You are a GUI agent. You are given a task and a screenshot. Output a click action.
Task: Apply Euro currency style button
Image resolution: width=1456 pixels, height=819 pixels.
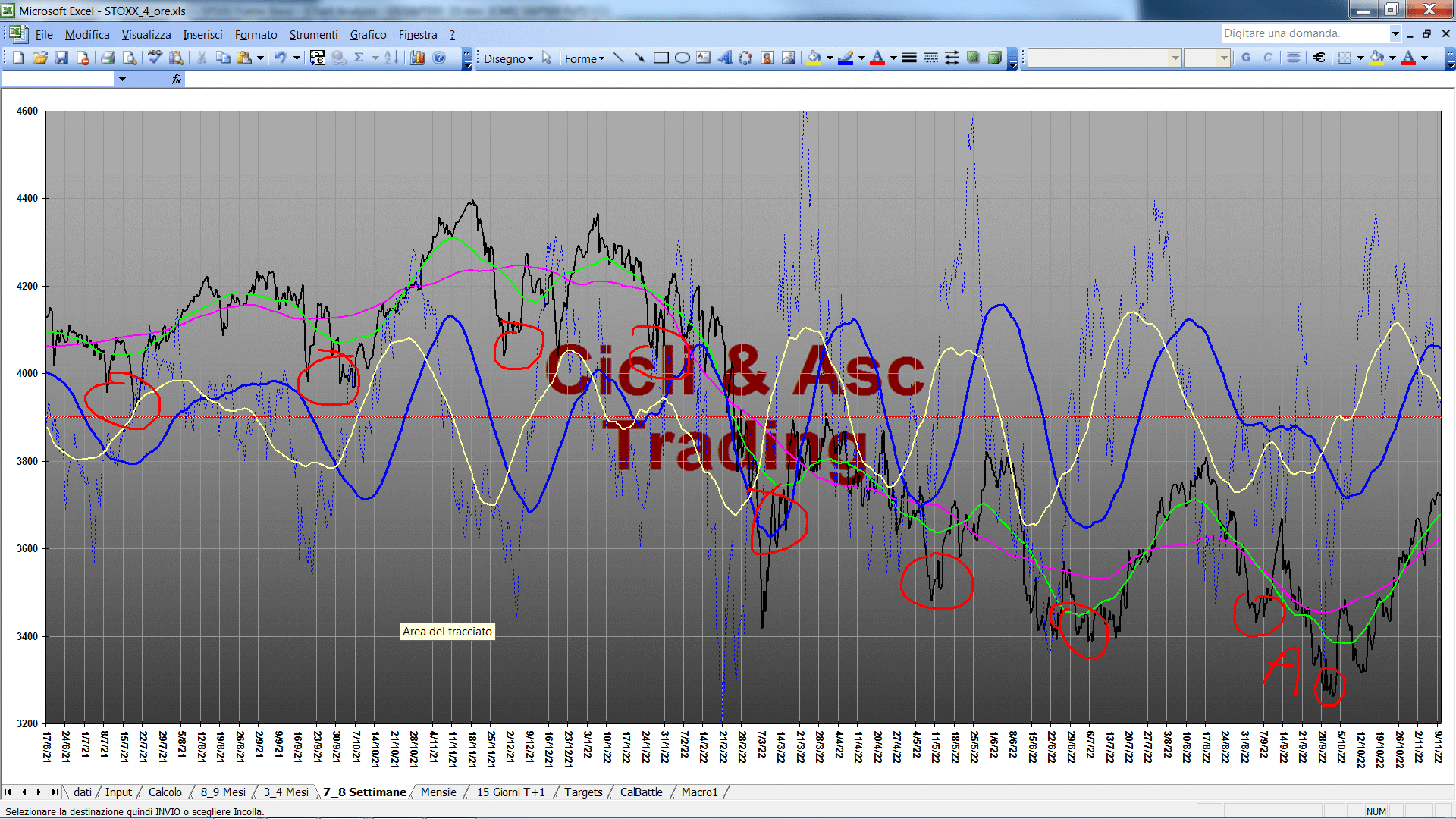[x=1319, y=58]
